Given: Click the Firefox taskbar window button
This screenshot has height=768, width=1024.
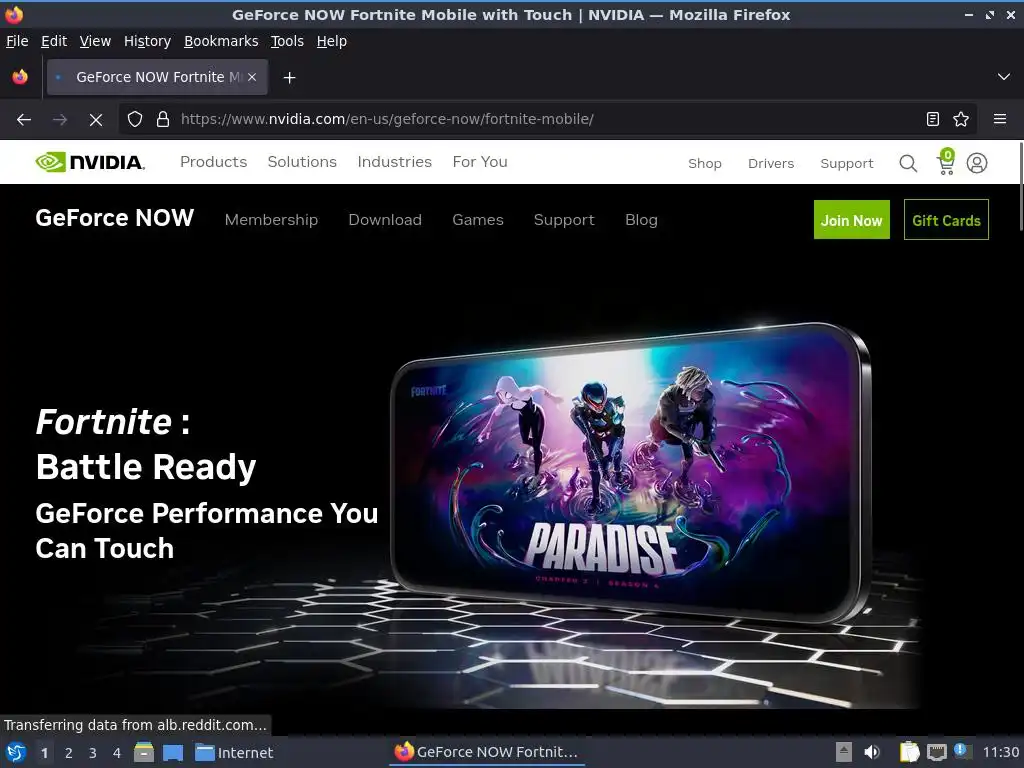Looking at the screenshot, I should tap(487, 752).
